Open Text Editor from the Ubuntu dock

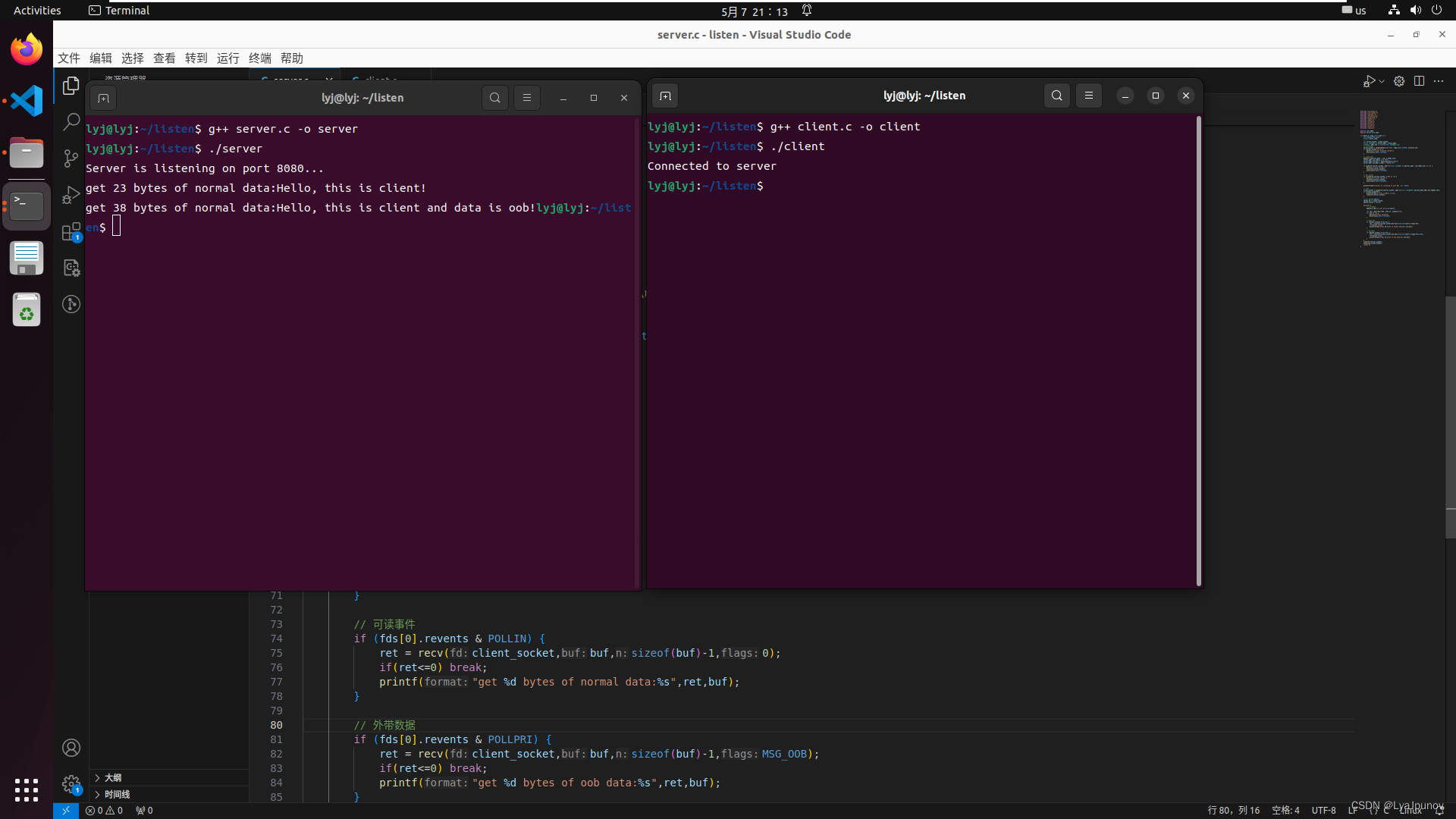(x=27, y=258)
